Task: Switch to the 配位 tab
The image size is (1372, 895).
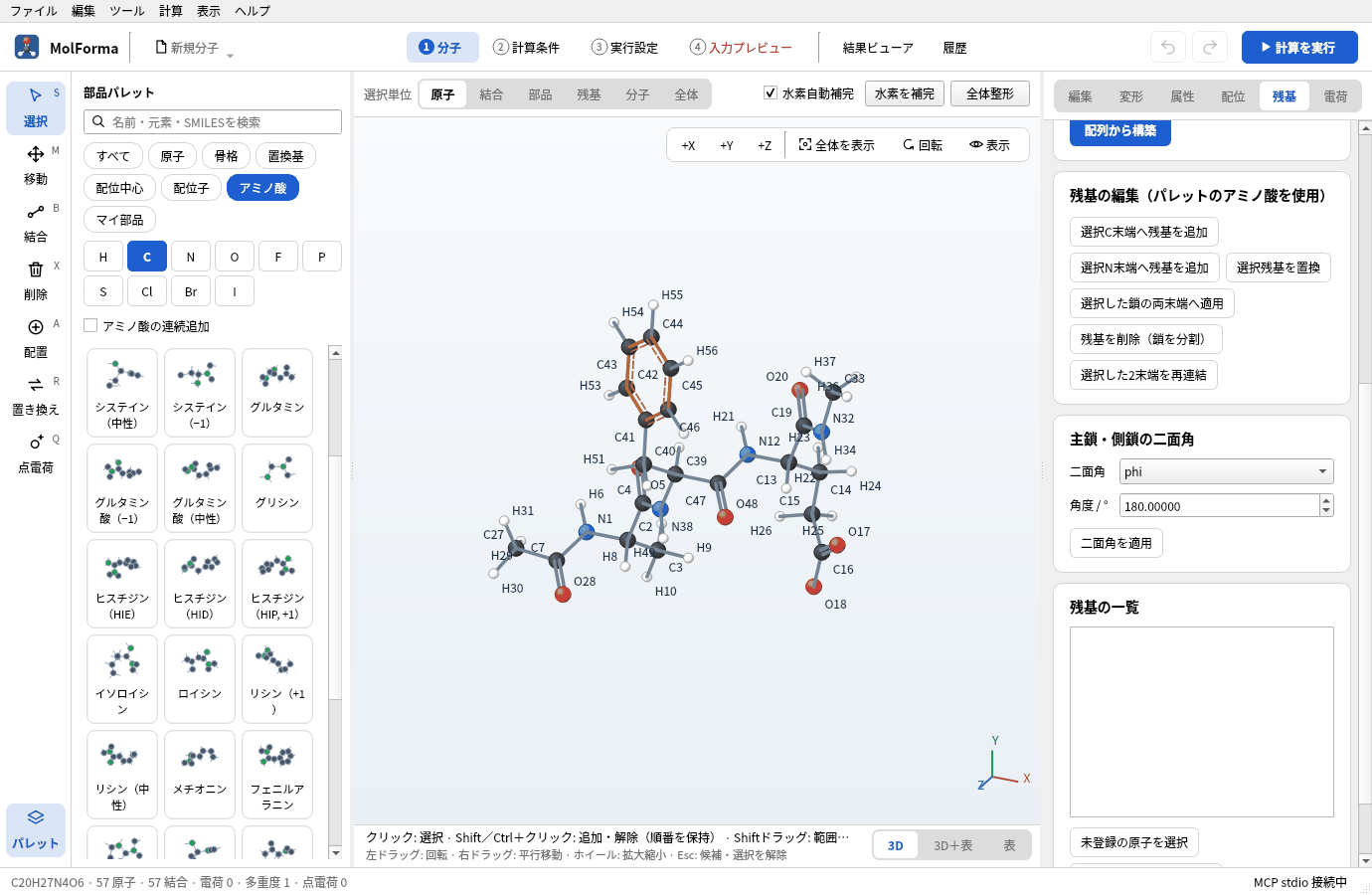Action: (x=1233, y=96)
